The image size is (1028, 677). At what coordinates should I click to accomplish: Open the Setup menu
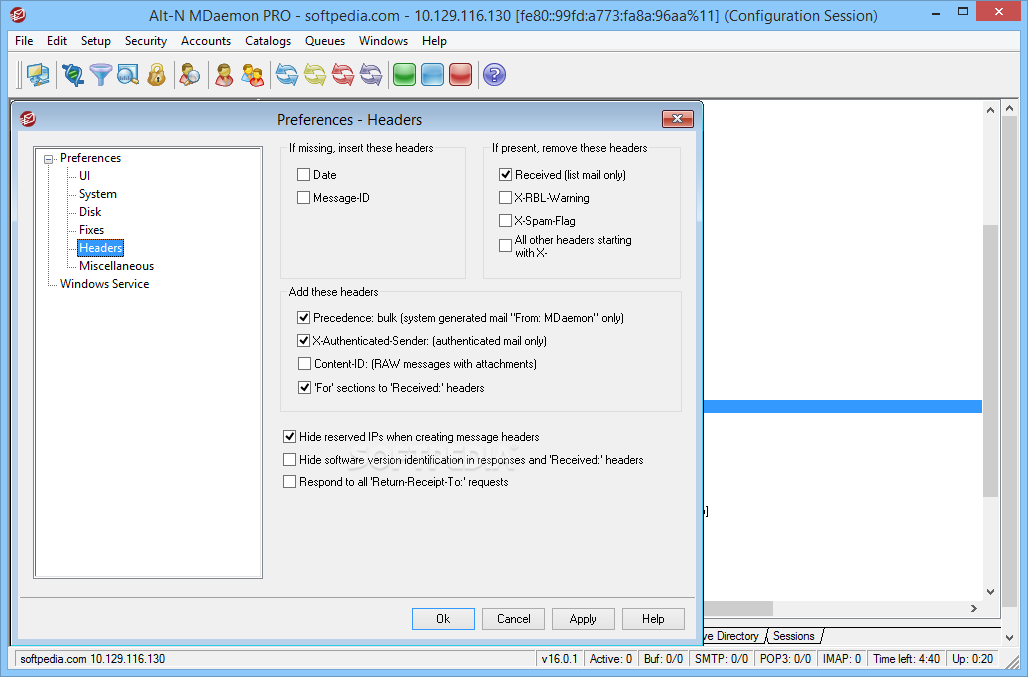tap(96, 41)
